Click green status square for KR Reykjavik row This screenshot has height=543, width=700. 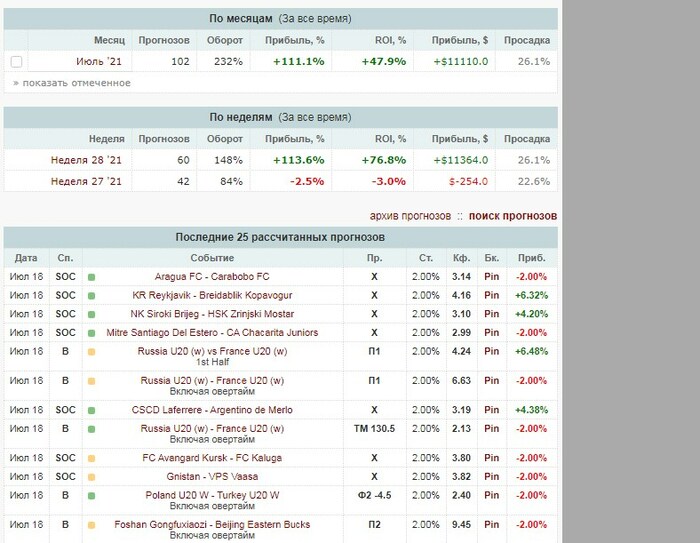point(92,296)
